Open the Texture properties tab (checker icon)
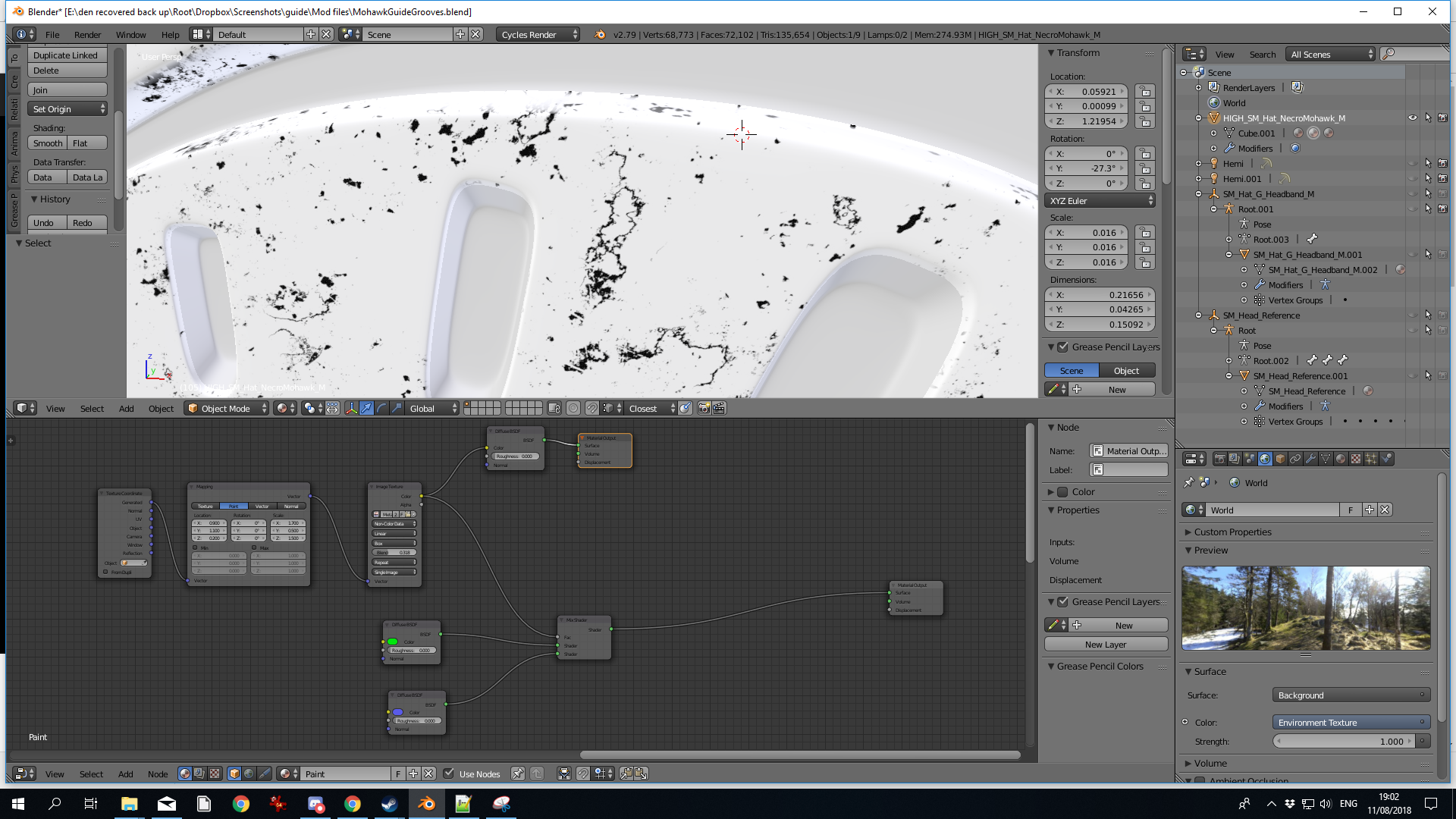Viewport: 1456px width, 819px height. (1356, 459)
